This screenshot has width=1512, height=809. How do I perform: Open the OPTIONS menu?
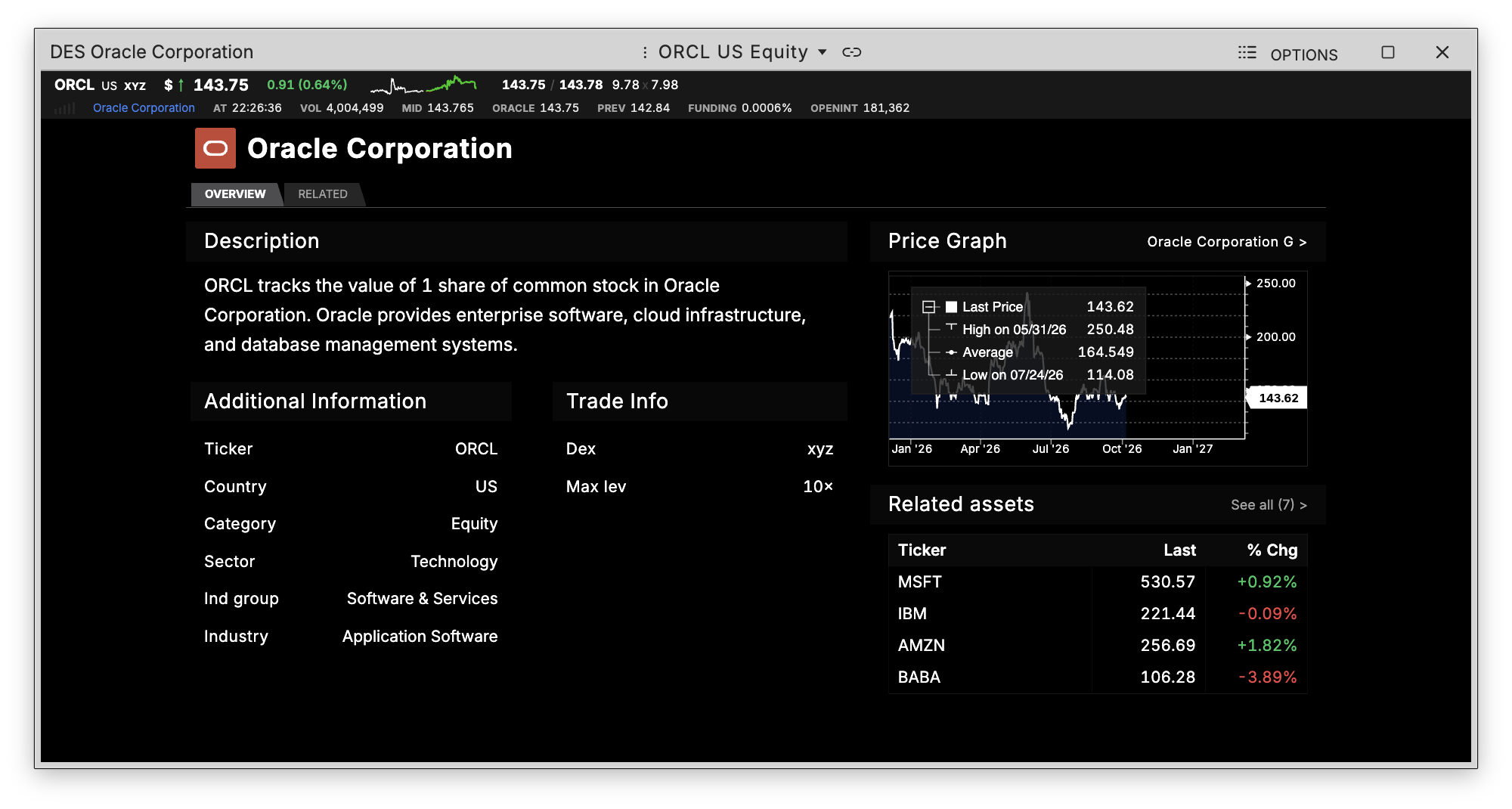coord(1304,54)
